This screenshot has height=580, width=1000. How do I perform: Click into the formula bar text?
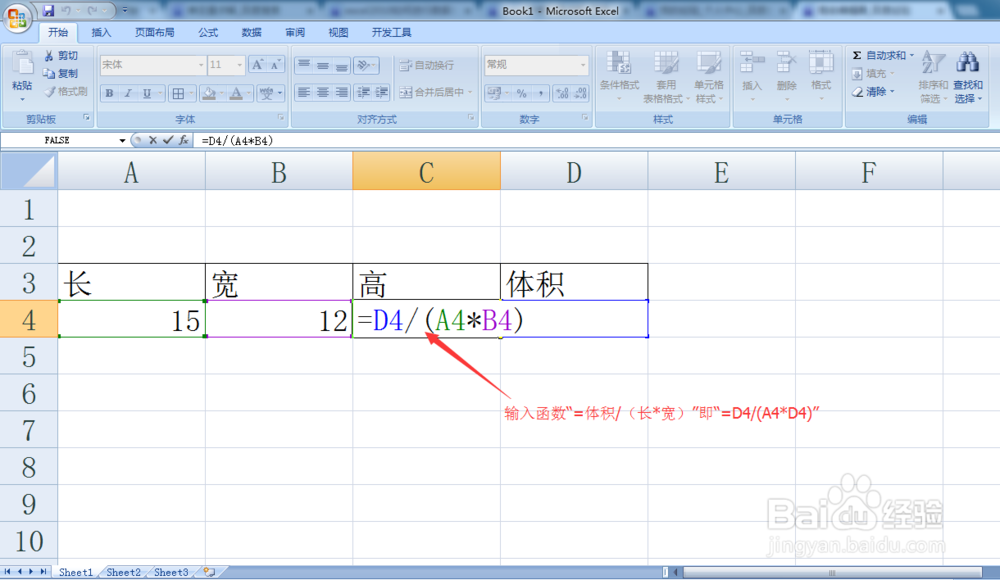[237, 140]
